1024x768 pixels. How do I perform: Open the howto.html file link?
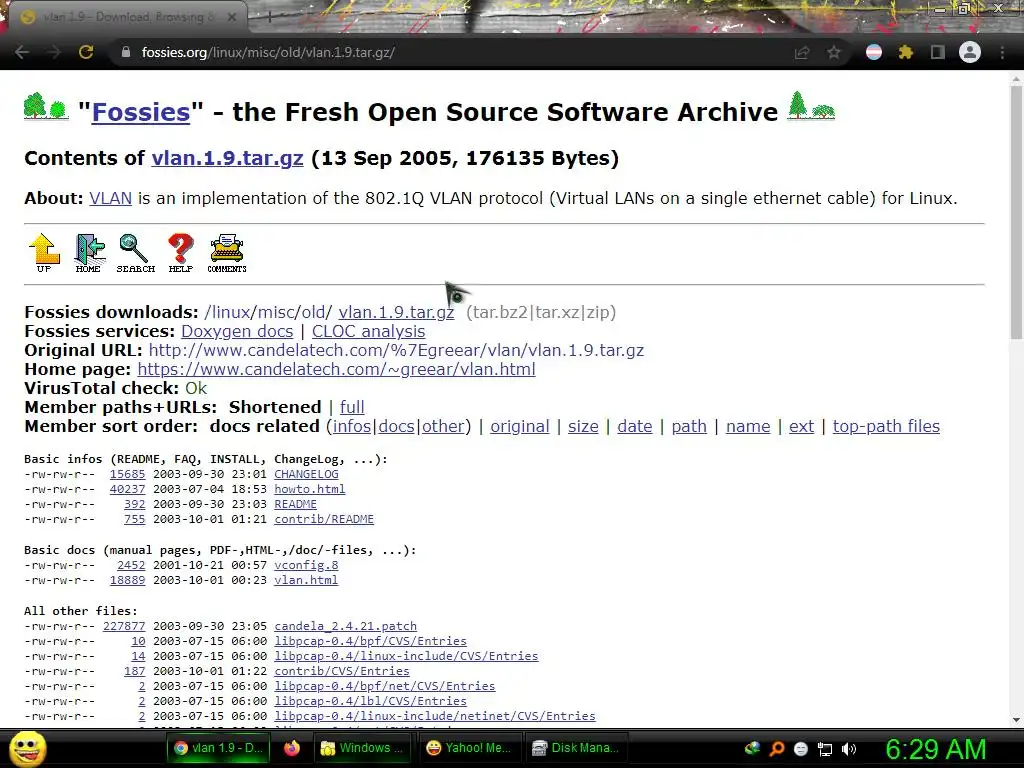tap(310, 489)
